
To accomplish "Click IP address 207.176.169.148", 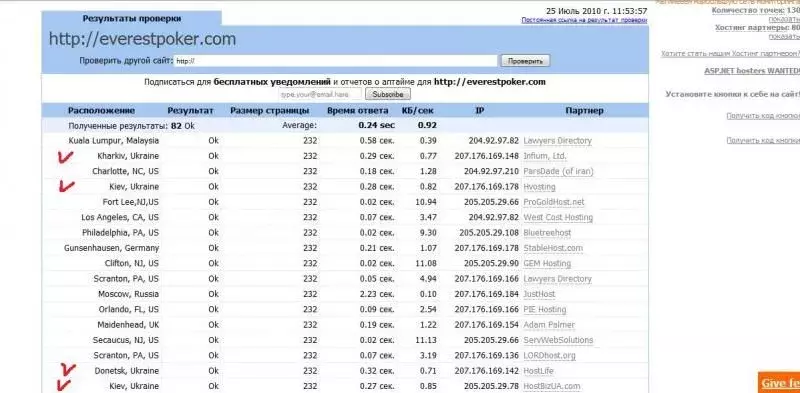I will [x=487, y=156].
